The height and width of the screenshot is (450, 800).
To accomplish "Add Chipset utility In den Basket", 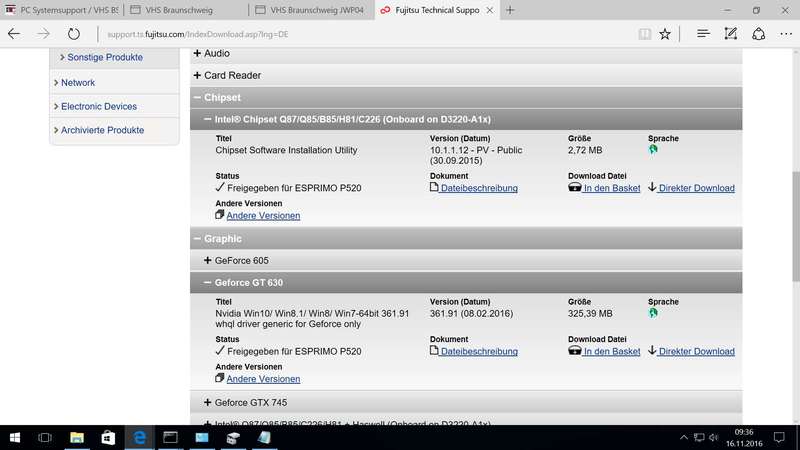I will pos(612,188).
